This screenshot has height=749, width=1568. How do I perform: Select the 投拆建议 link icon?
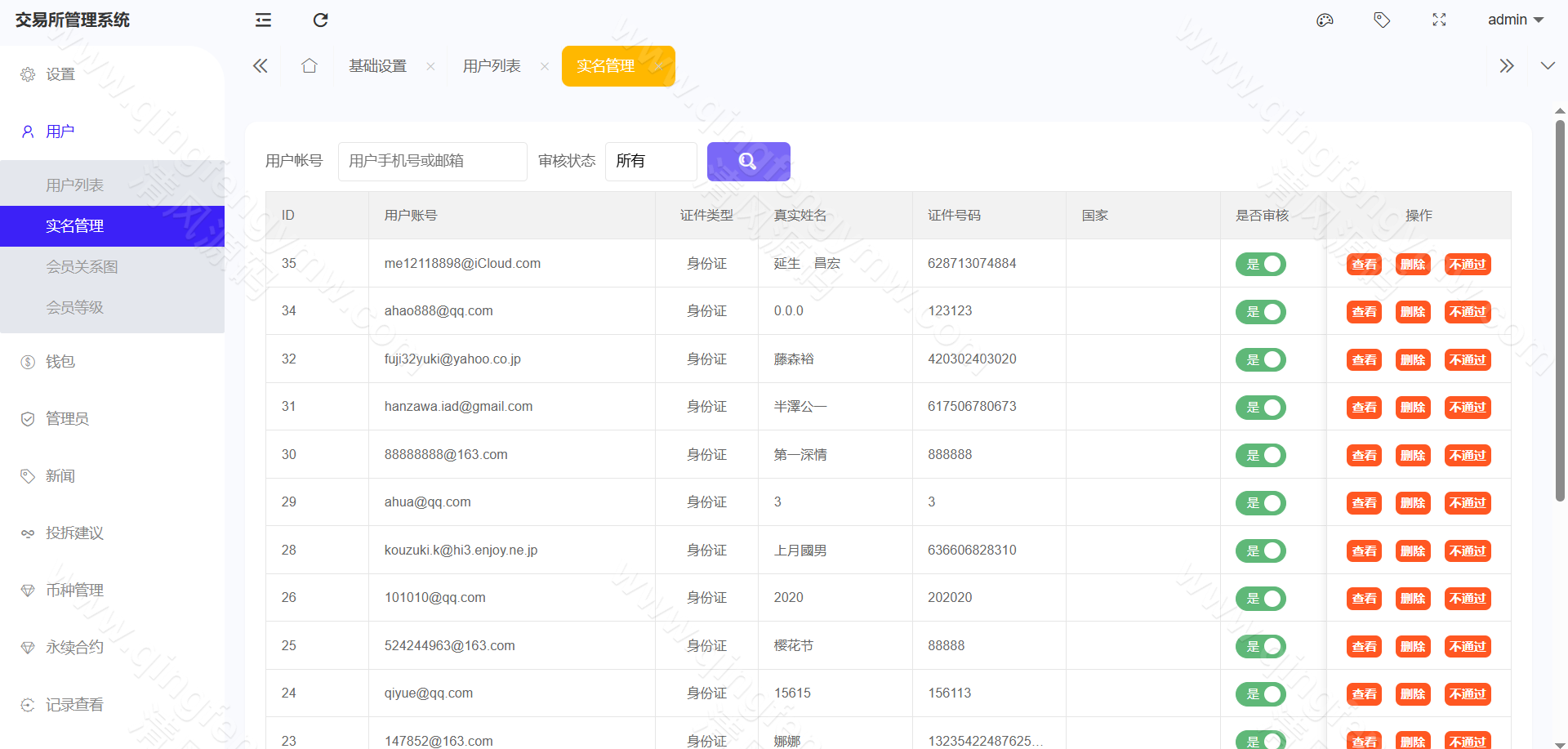[x=27, y=533]
